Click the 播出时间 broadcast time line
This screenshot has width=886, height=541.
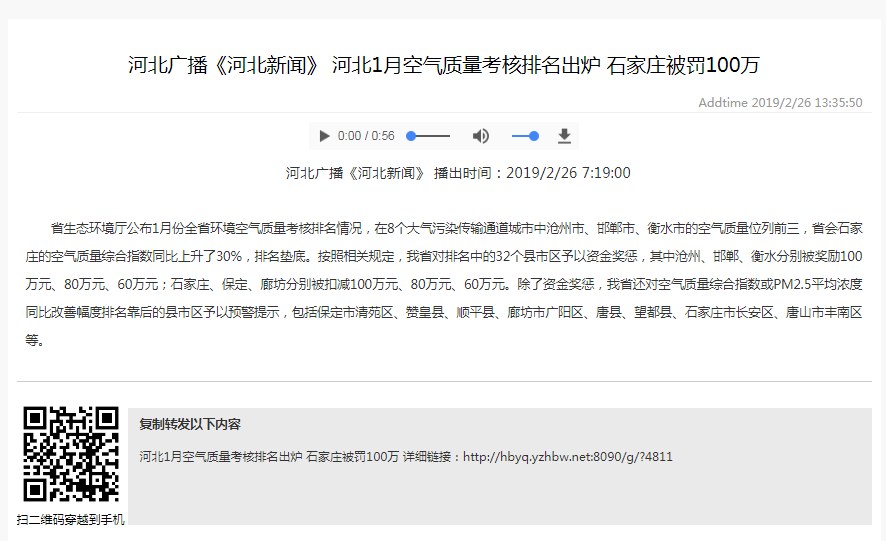click(x=532, y=173)
